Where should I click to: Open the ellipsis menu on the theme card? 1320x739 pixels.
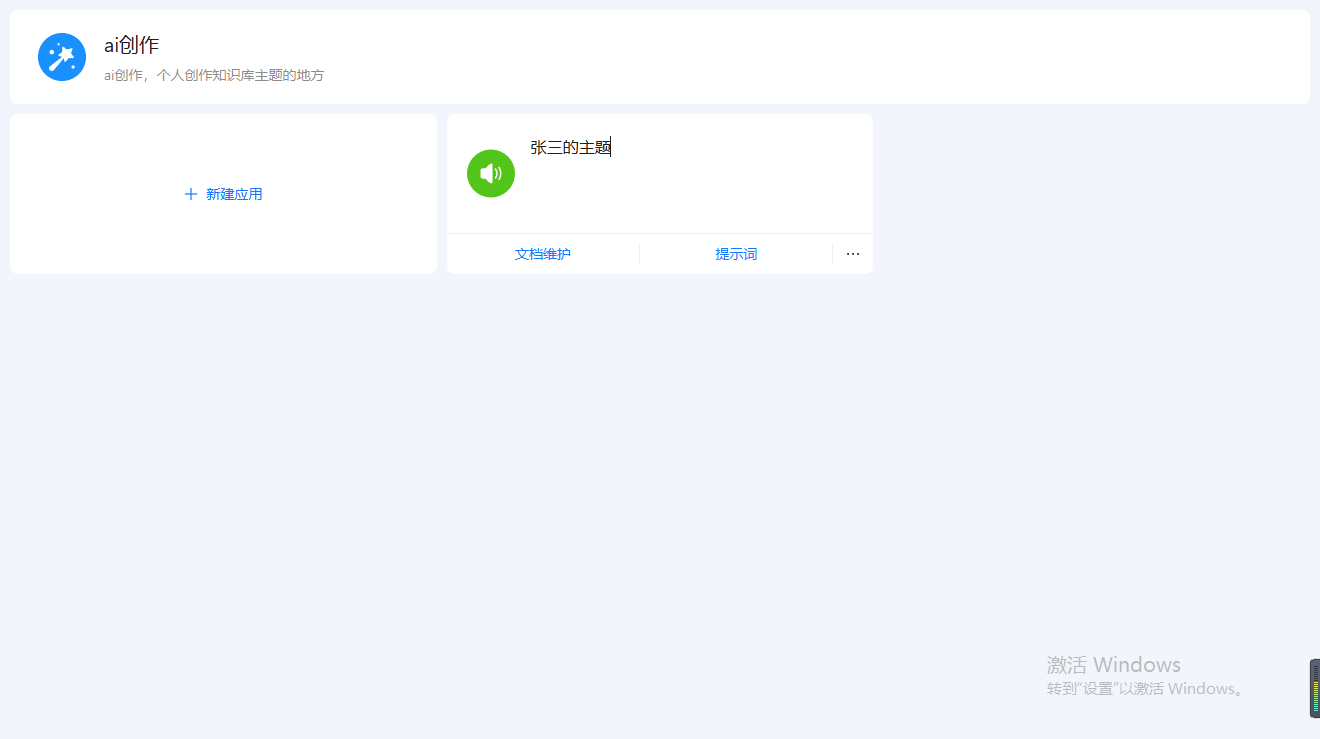click(x=852, y=254)
